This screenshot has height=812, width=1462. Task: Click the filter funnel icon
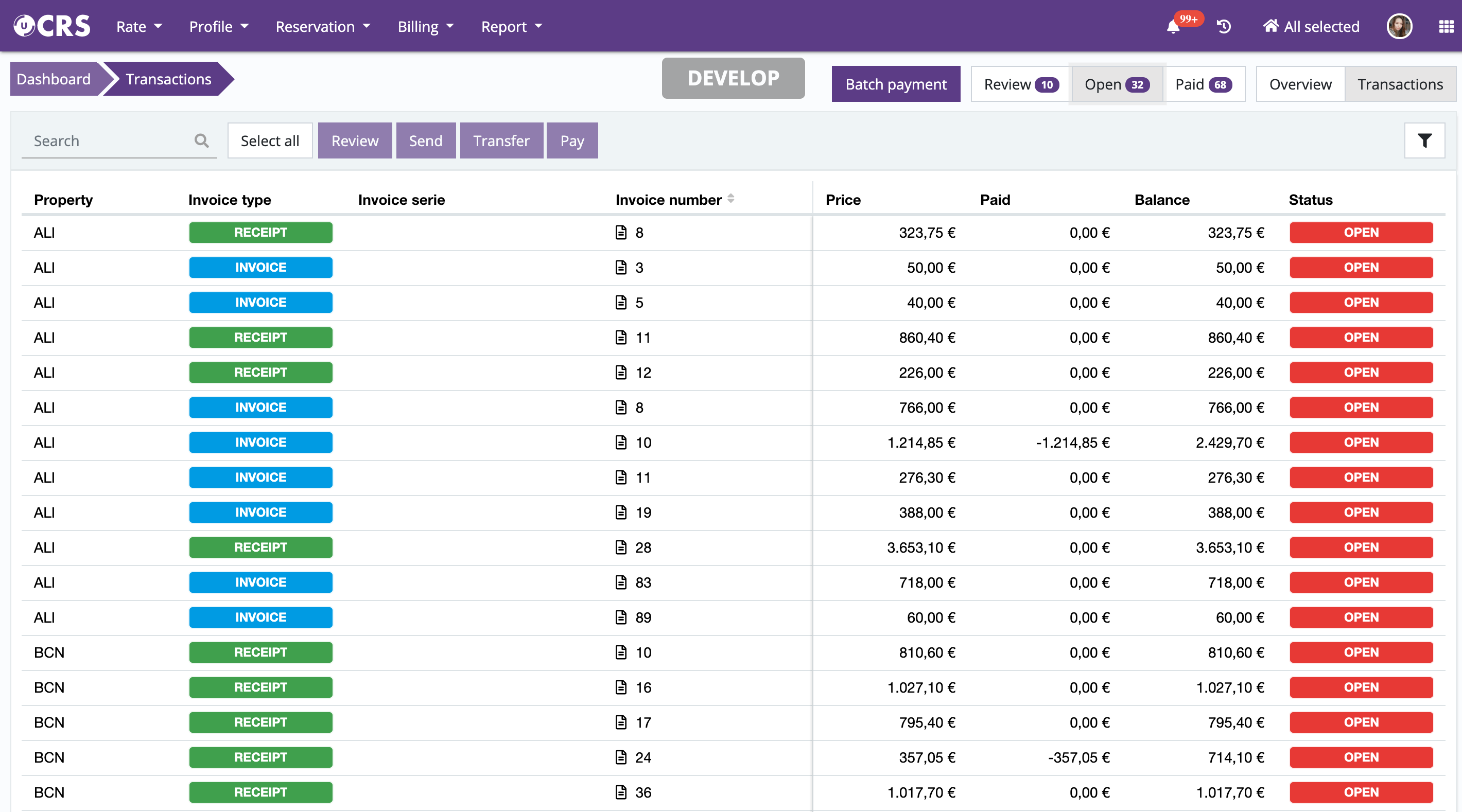[x=1424, y=140]
